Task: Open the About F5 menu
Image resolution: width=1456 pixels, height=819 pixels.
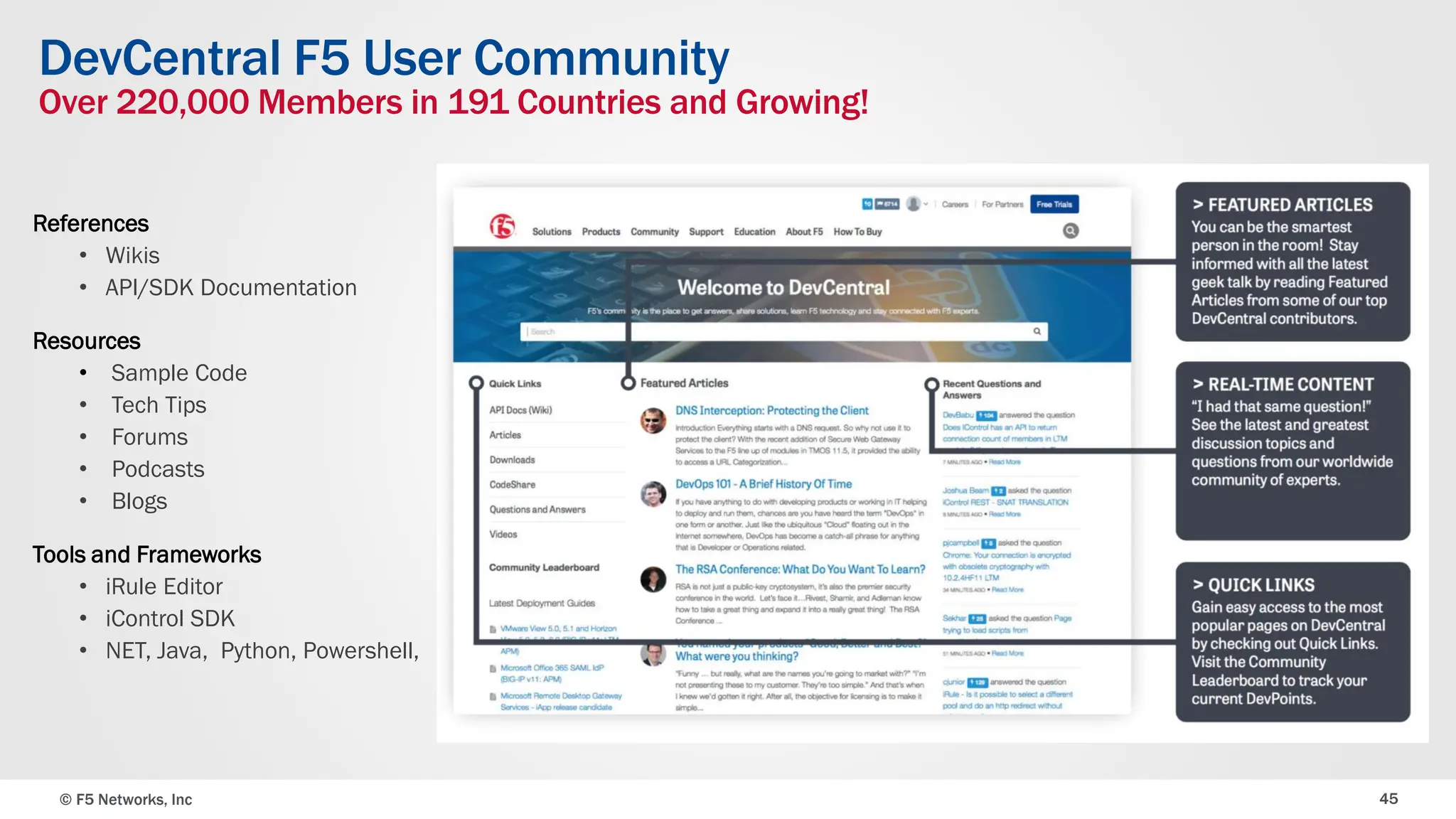Action: click(804, 232)
